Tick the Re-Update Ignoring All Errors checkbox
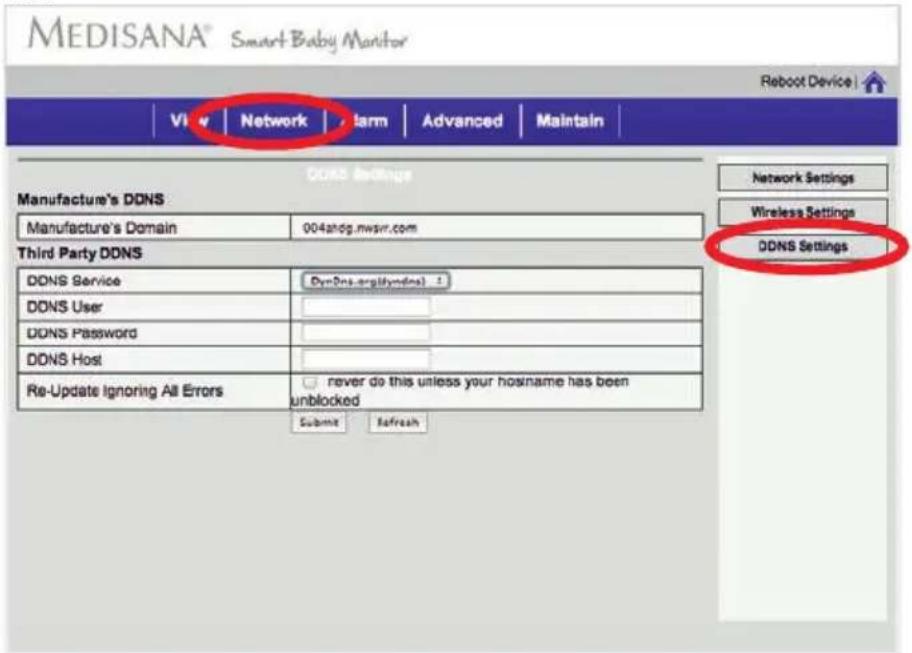Image resolution: width=912 pixels, height=653 pixels. click(x=309, y=382)
